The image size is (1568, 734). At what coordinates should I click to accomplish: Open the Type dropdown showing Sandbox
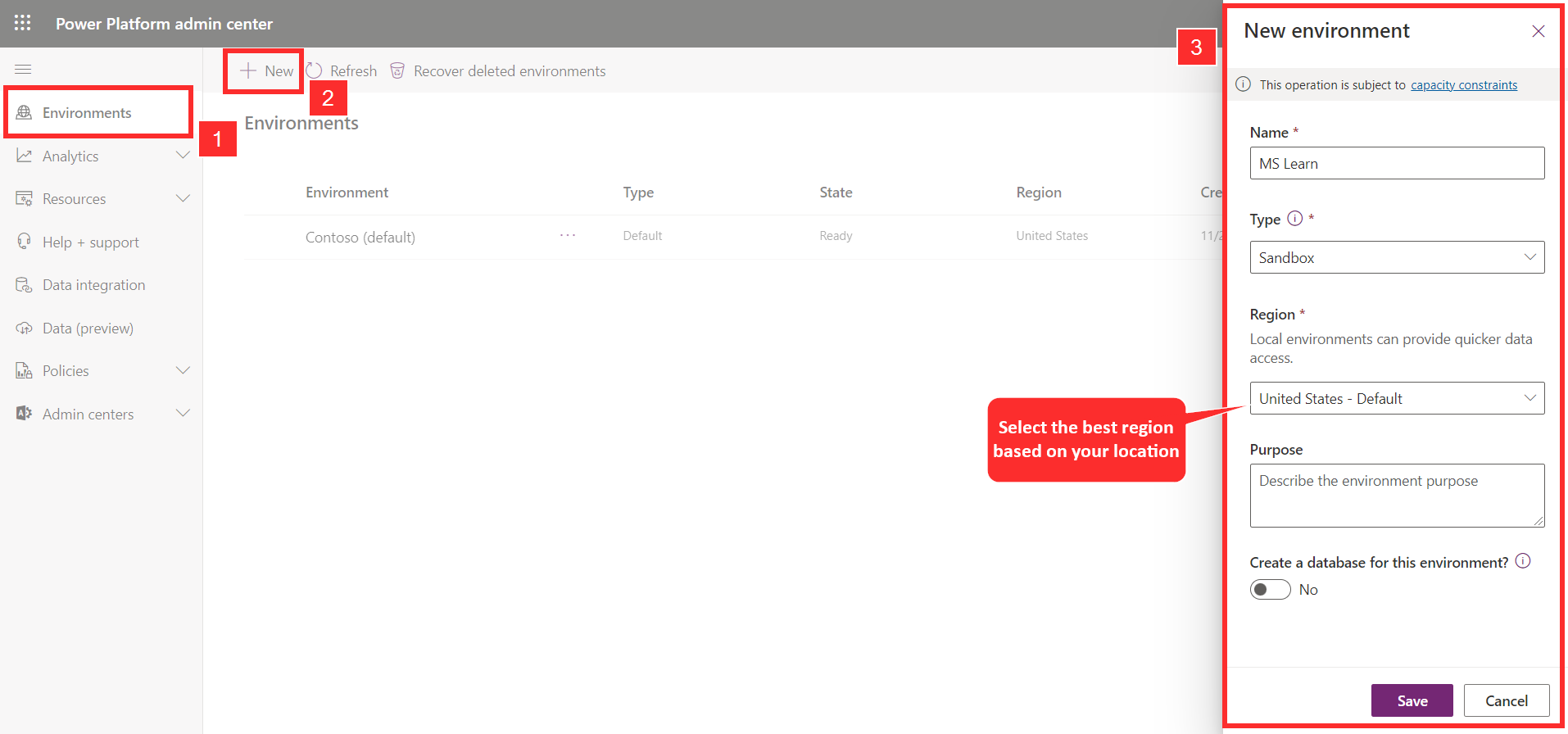1397,257
